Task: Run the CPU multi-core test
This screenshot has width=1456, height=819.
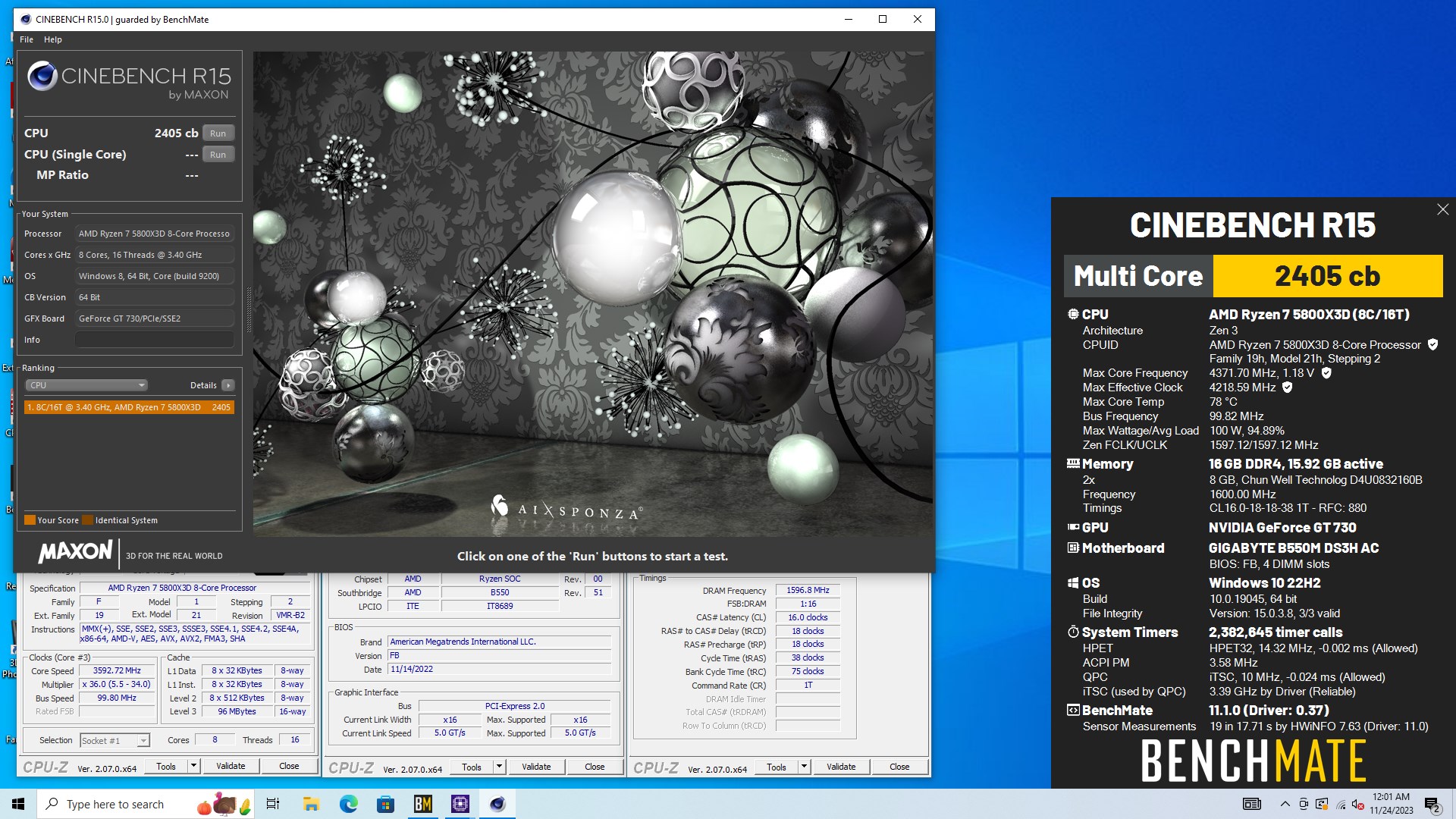Action: click(x=218, y=133)
